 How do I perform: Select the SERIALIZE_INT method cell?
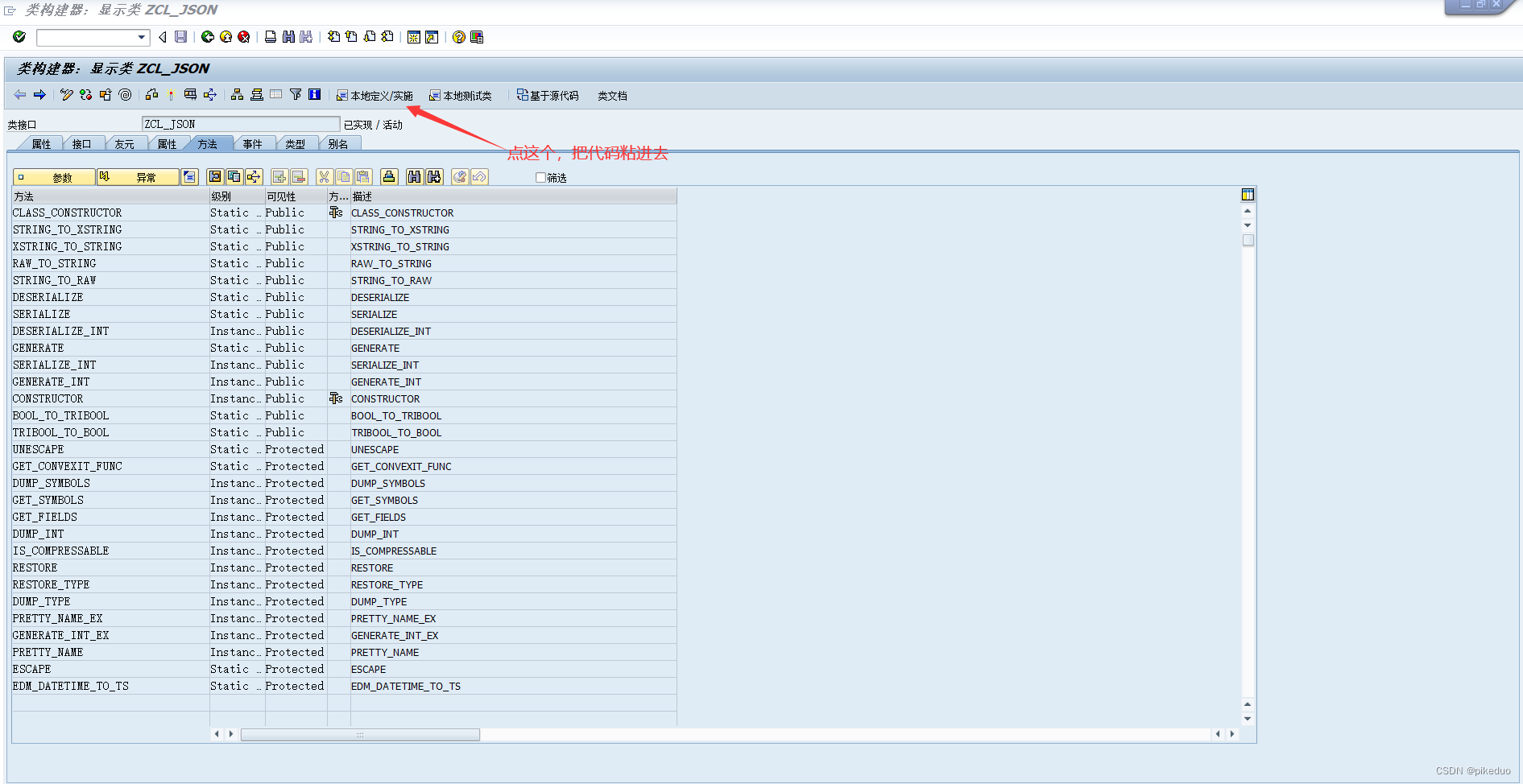[x=110, y=365]
